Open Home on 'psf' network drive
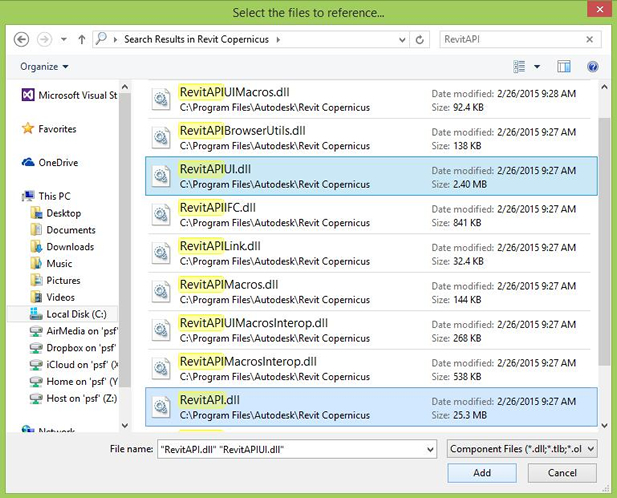617x498 pixels. 74,382
